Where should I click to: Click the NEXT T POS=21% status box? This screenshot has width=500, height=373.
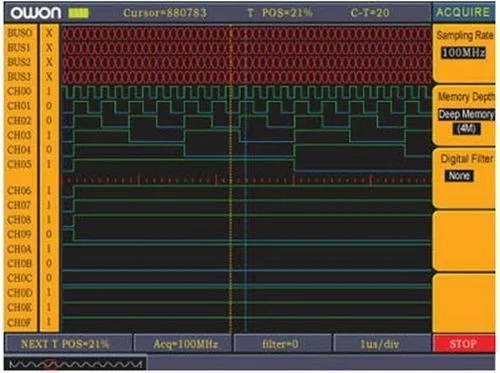point(68,343)
